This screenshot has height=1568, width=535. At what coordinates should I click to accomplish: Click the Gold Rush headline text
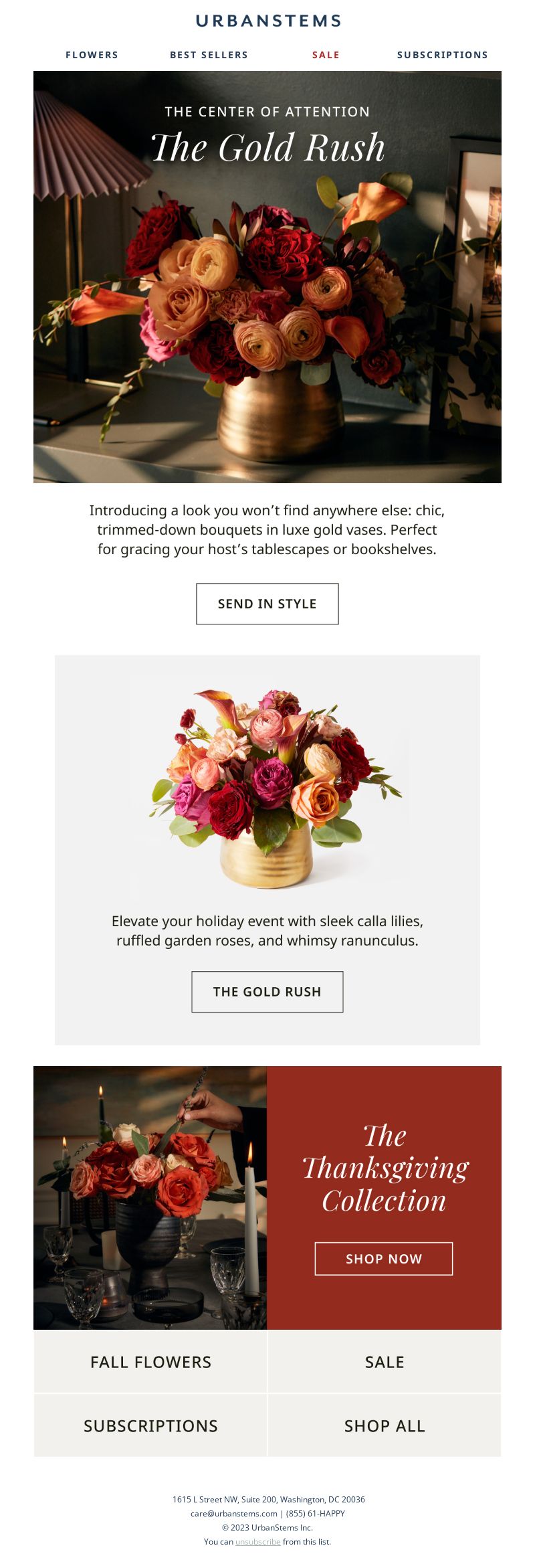pos(267,147)
